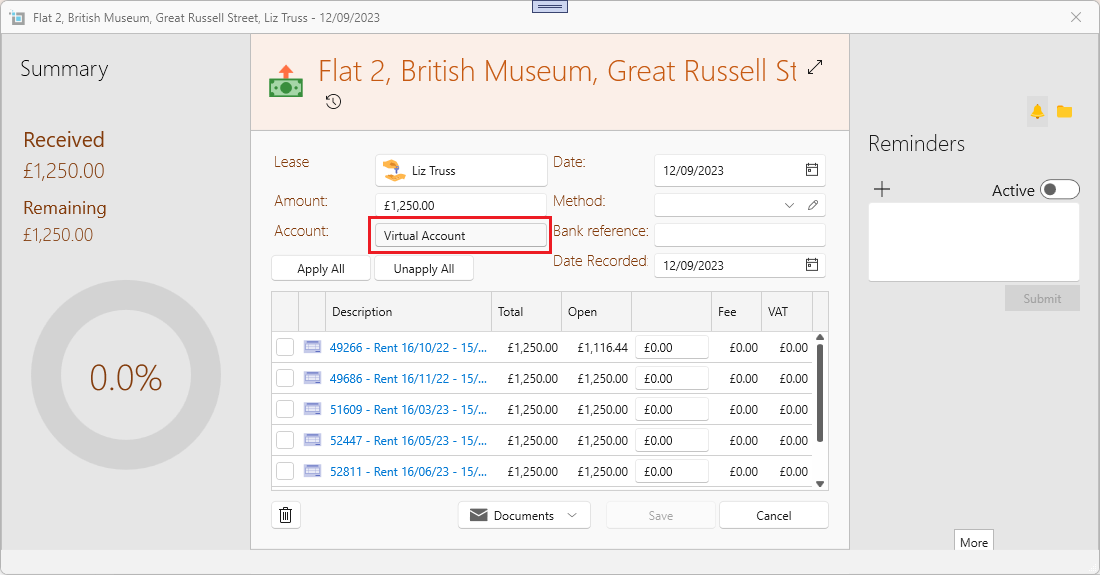
Task: Open the calendar picker for Date Recorded
Action: pyautogui.click(x=812, y=265)
